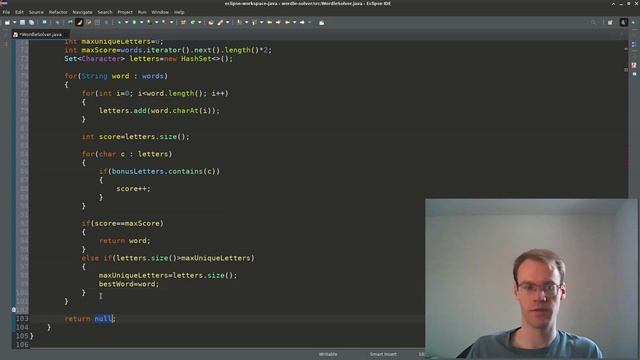The height and width of the screenshot is (360, 640).
Task: Click the New file wizard icon
Action: tap(7, 22)
